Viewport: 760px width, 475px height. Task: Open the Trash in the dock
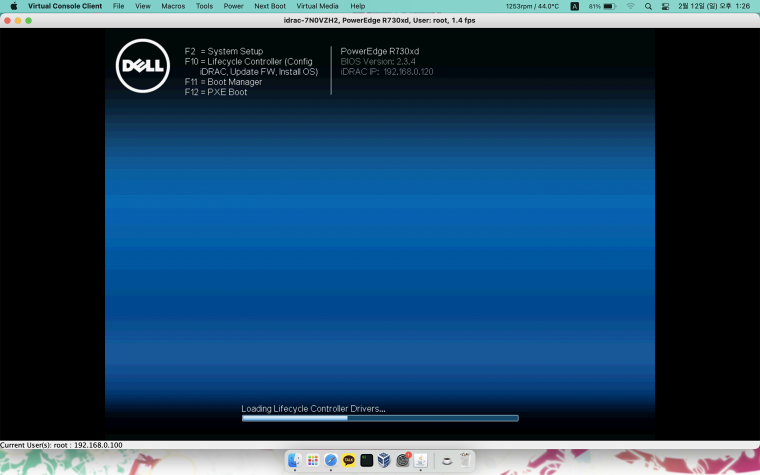[x=465, y=460]
